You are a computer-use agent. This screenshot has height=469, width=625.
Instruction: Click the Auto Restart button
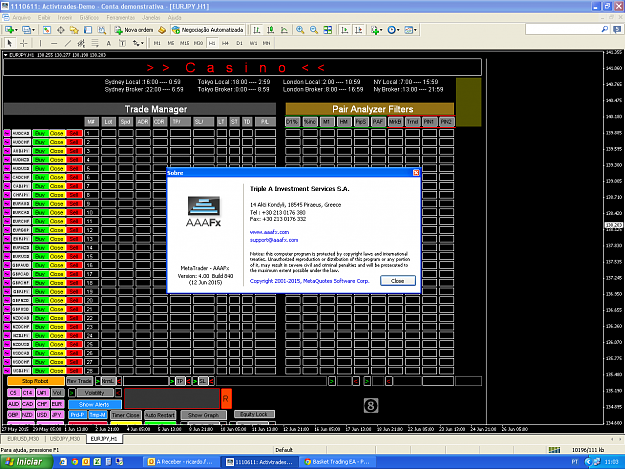pos(159,415)
